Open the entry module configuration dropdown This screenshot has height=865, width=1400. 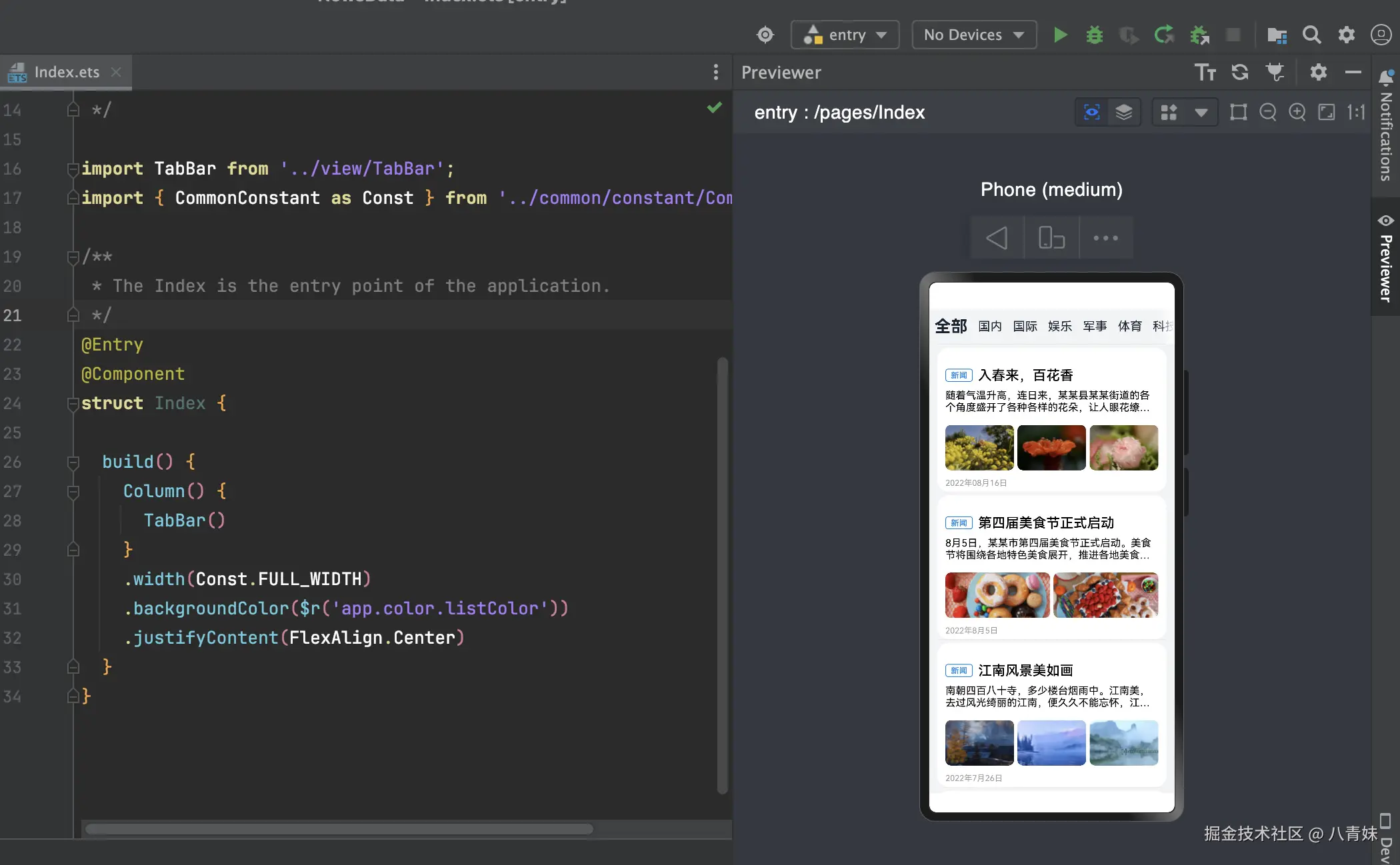click(845, 35)
